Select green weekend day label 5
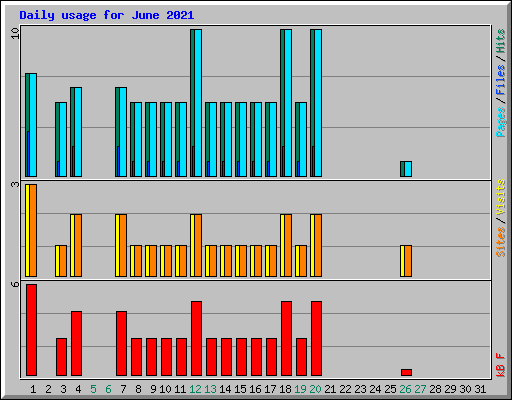The height and width of the screenshot is (400, 512). coord(93,389)
